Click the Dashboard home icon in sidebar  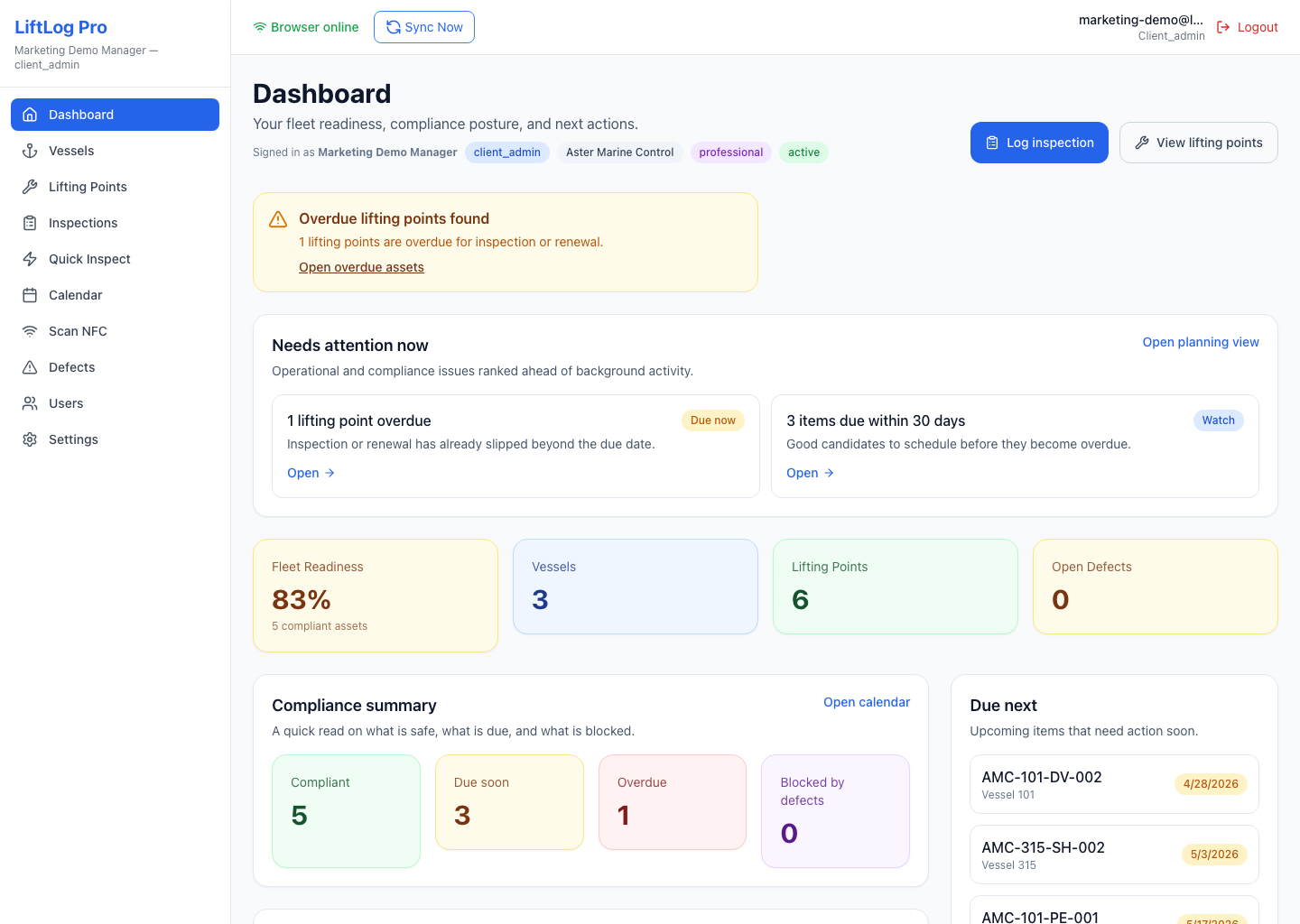(30, 115)
